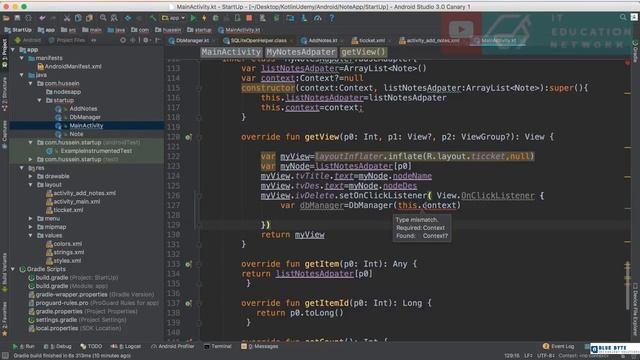Expand the drawable folder
Viewport: 640px width, 360px height.
coord(31,176)
